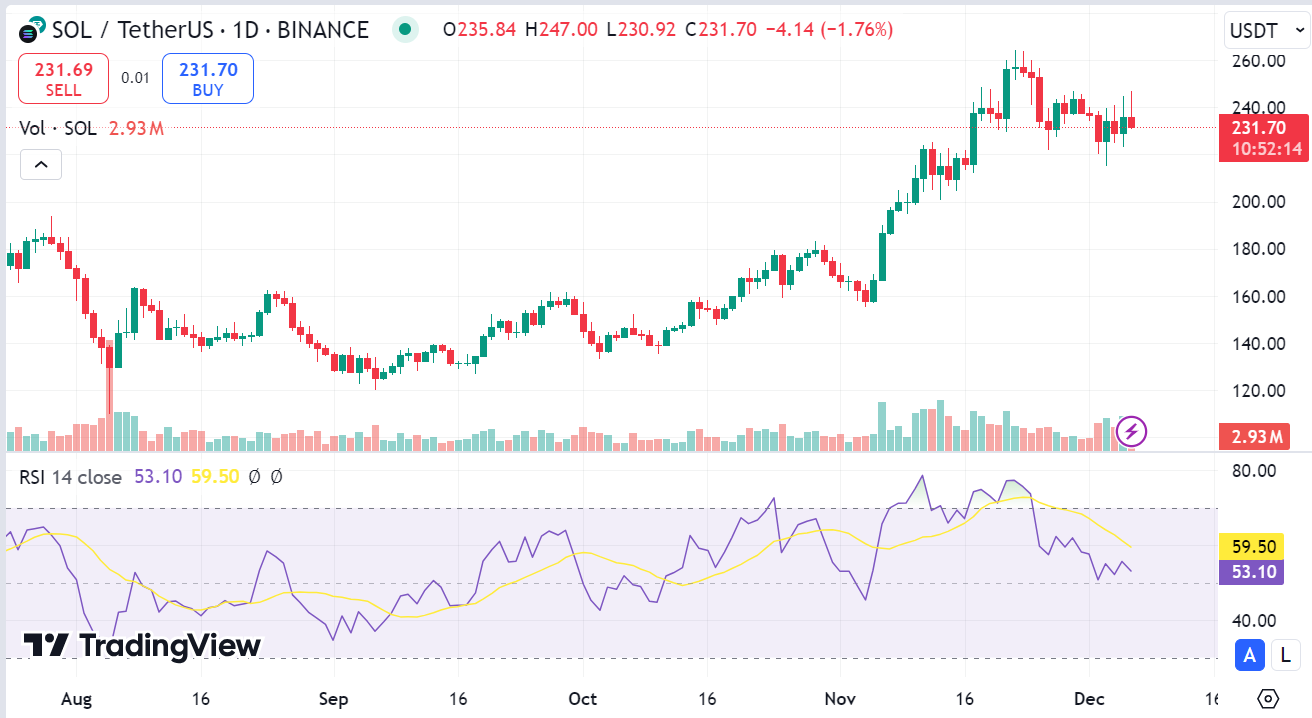Screen dimensions: 1312x718
Task: Open the USDT currency dropdown
Action: point(1265,31)
